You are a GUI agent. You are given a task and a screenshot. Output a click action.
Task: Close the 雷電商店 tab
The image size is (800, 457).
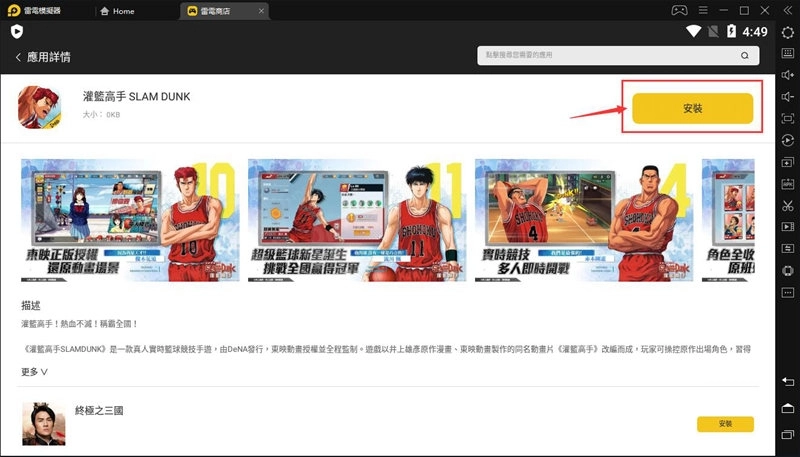point(261,11)
